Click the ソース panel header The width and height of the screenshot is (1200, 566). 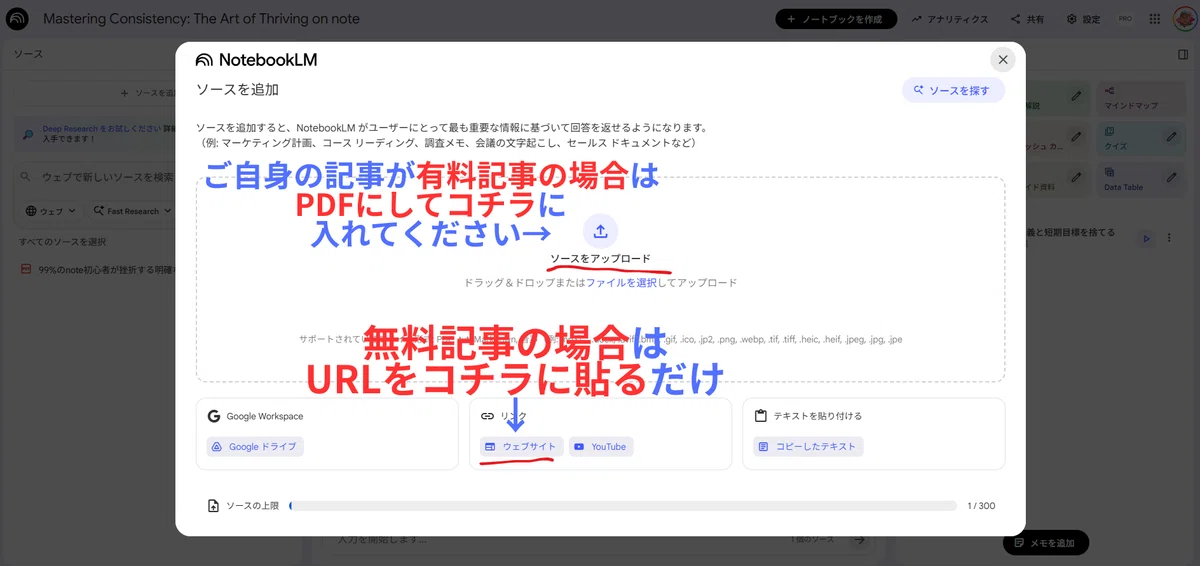point(28,54)
